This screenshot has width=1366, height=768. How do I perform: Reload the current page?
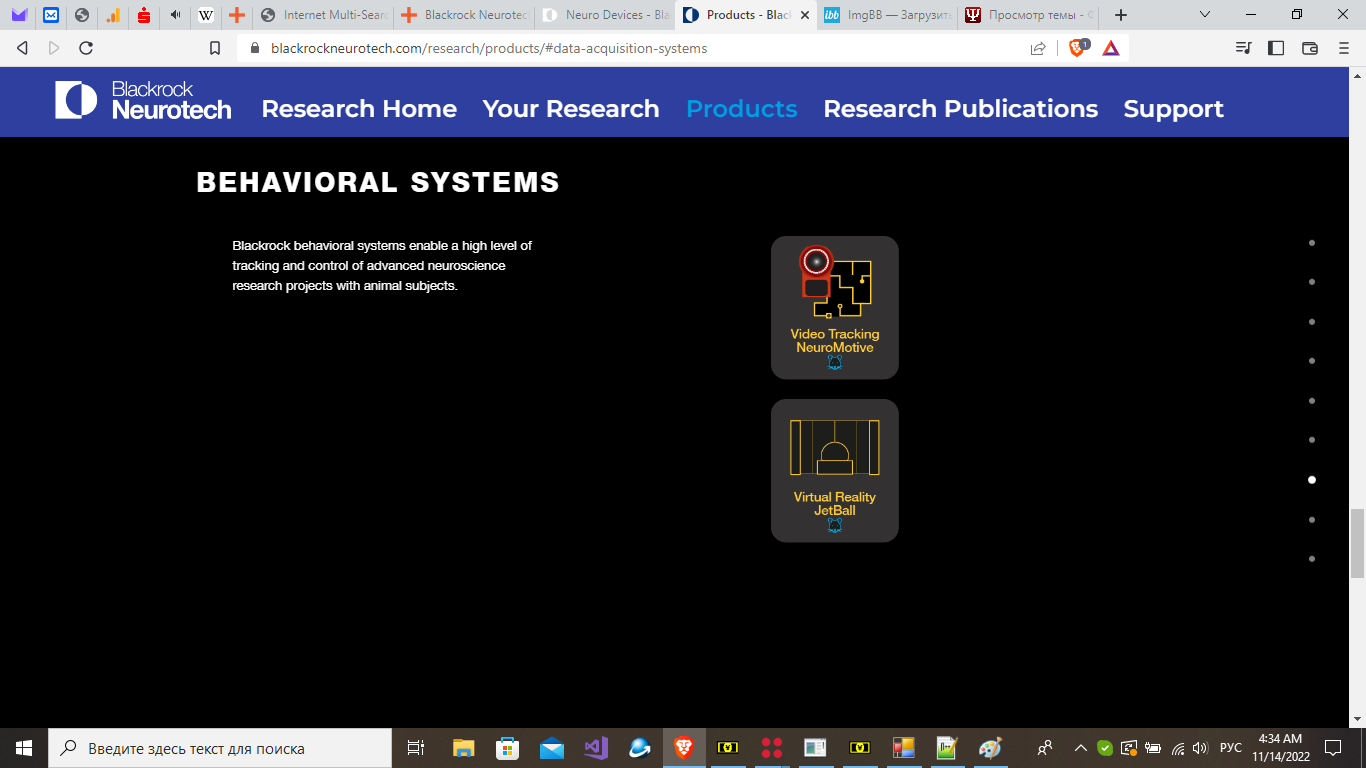click(x=86, y=48)
